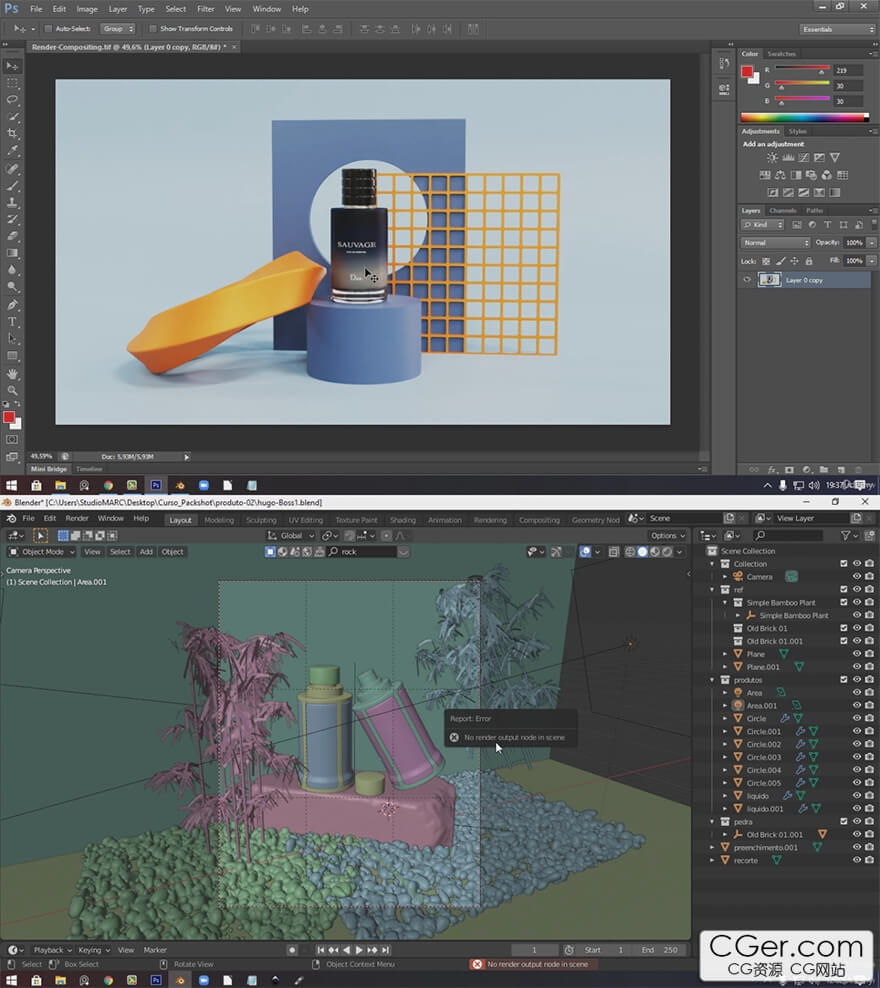
Task: Click the color spectrum ramp bar
Action: click(804, 117)
